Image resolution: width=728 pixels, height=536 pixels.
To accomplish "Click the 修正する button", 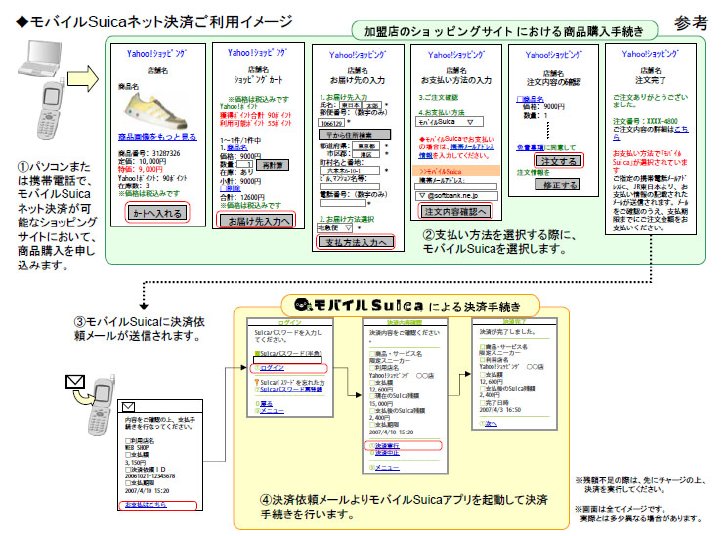I will click(x=559, y=184).
